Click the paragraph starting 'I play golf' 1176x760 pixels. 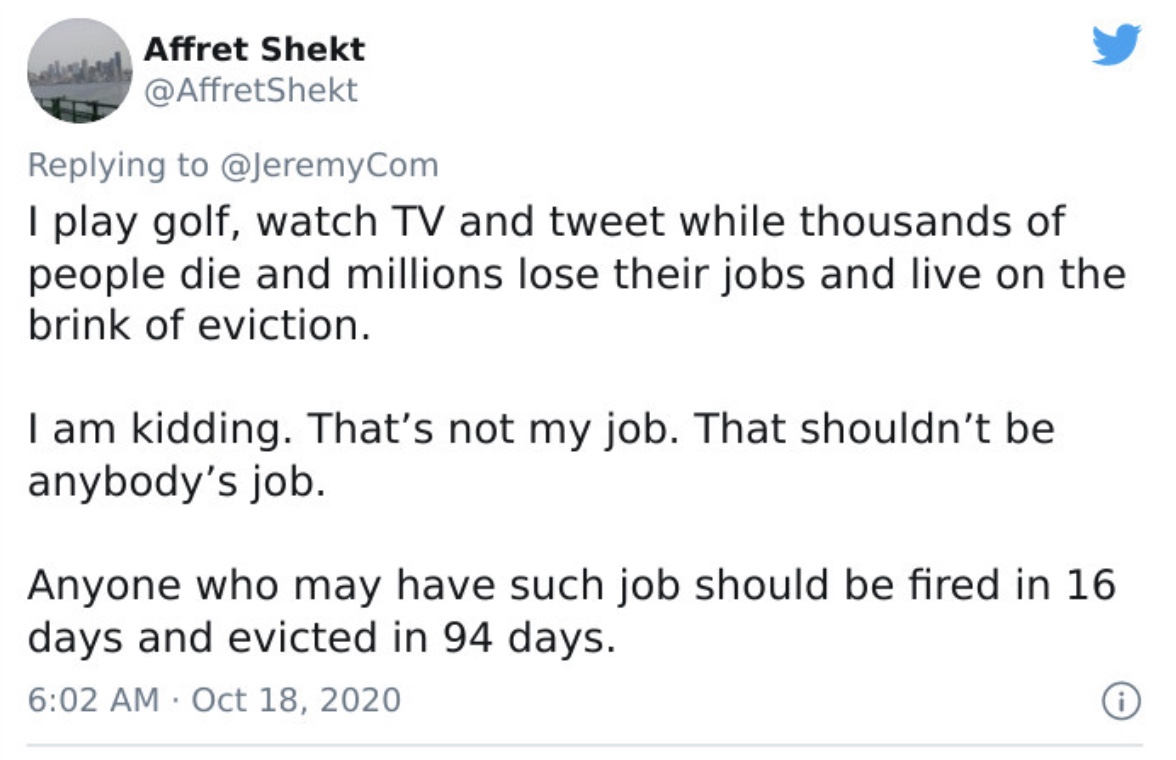coord(577,273)
